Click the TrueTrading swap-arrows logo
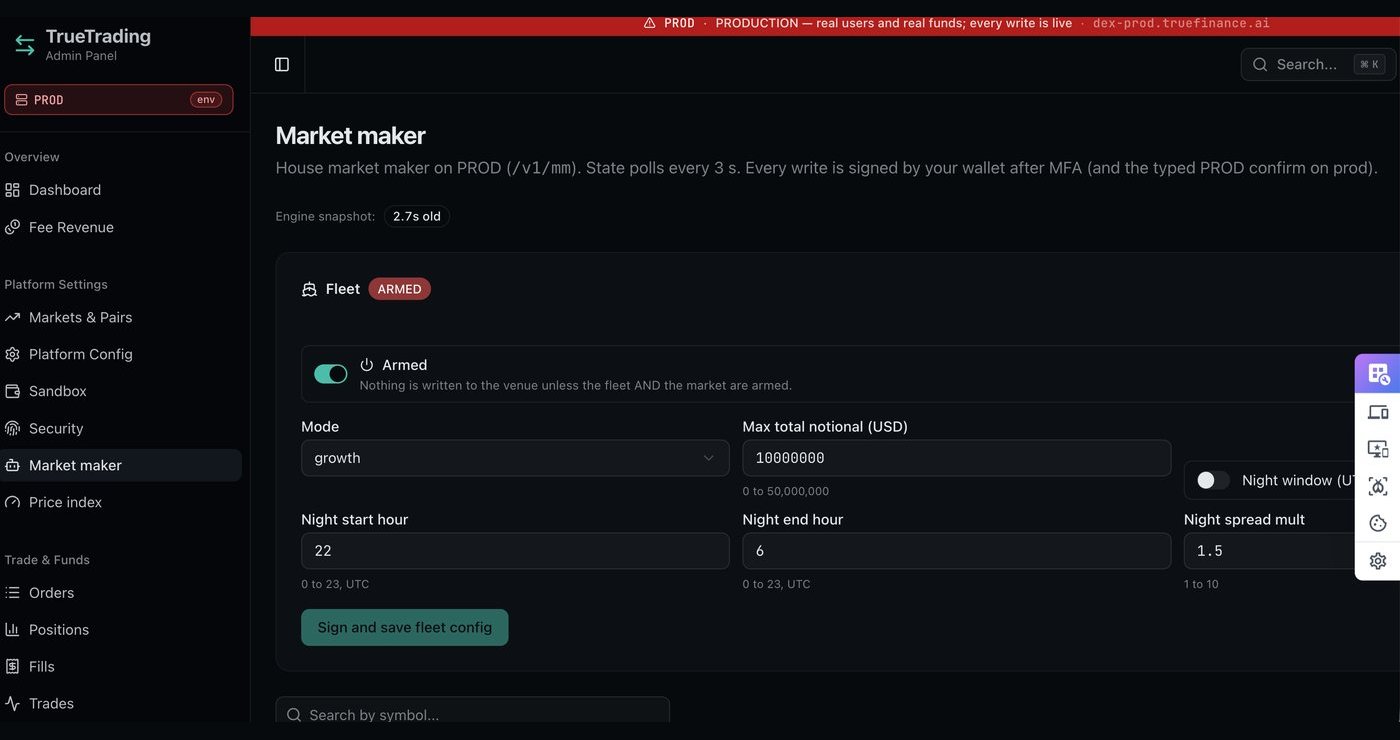 click(x=24, y=45)
